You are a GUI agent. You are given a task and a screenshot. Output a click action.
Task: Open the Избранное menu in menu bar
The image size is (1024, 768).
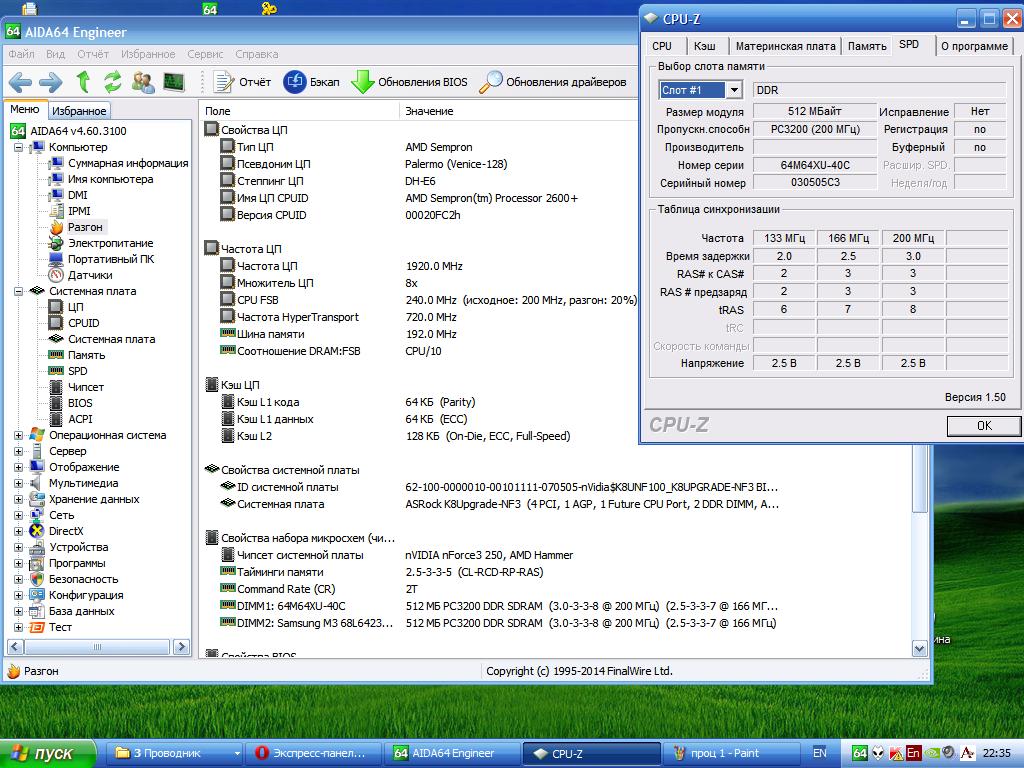148,54
